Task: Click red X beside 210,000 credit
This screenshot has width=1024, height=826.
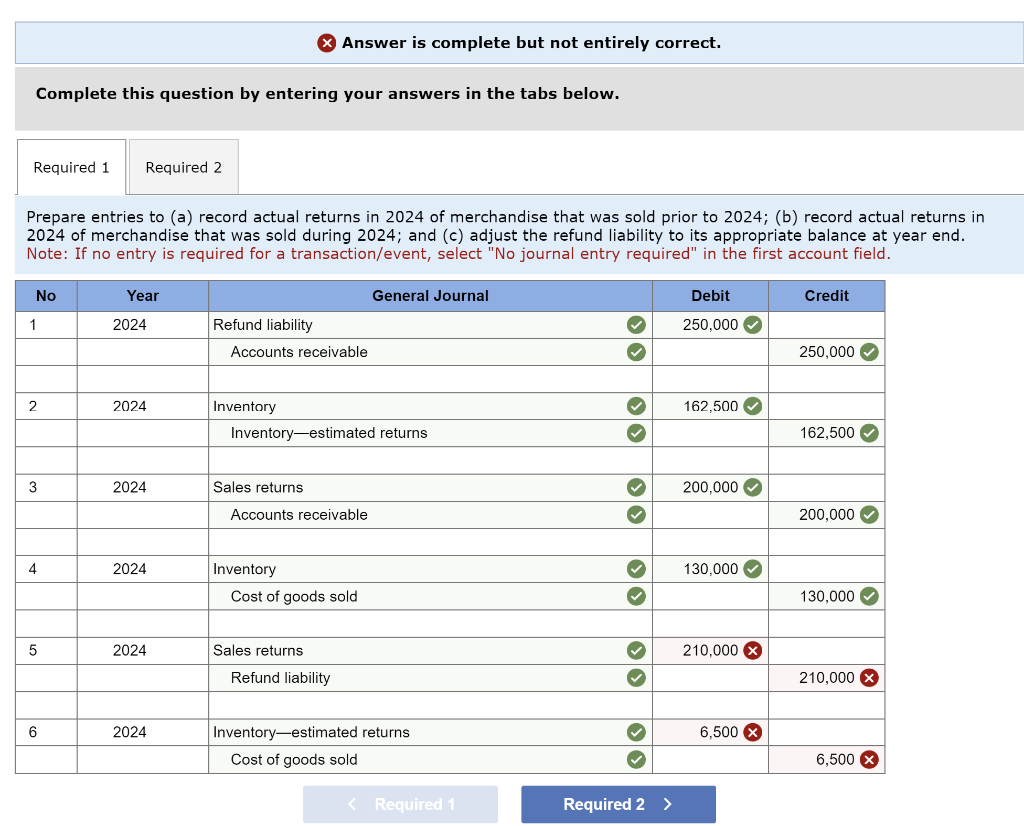Action: (869, 678)
